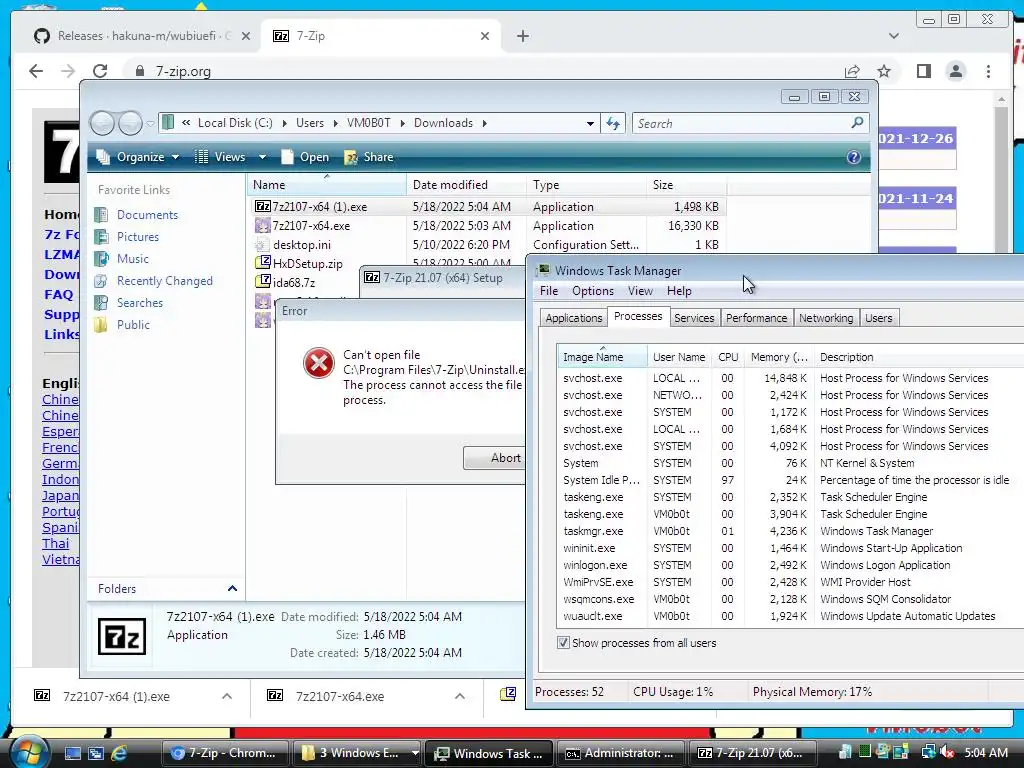Open Chrome side panel icon
The width and height of the screenshot is (1024, 768).
tap(923, 71)
